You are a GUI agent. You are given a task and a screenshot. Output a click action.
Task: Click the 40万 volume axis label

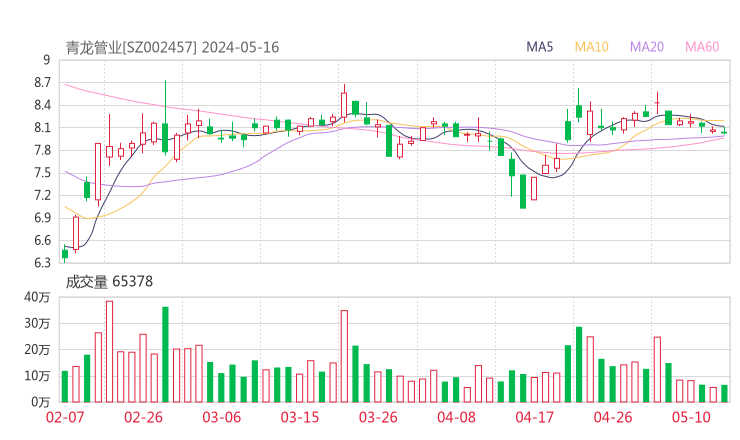coord(37,297)
